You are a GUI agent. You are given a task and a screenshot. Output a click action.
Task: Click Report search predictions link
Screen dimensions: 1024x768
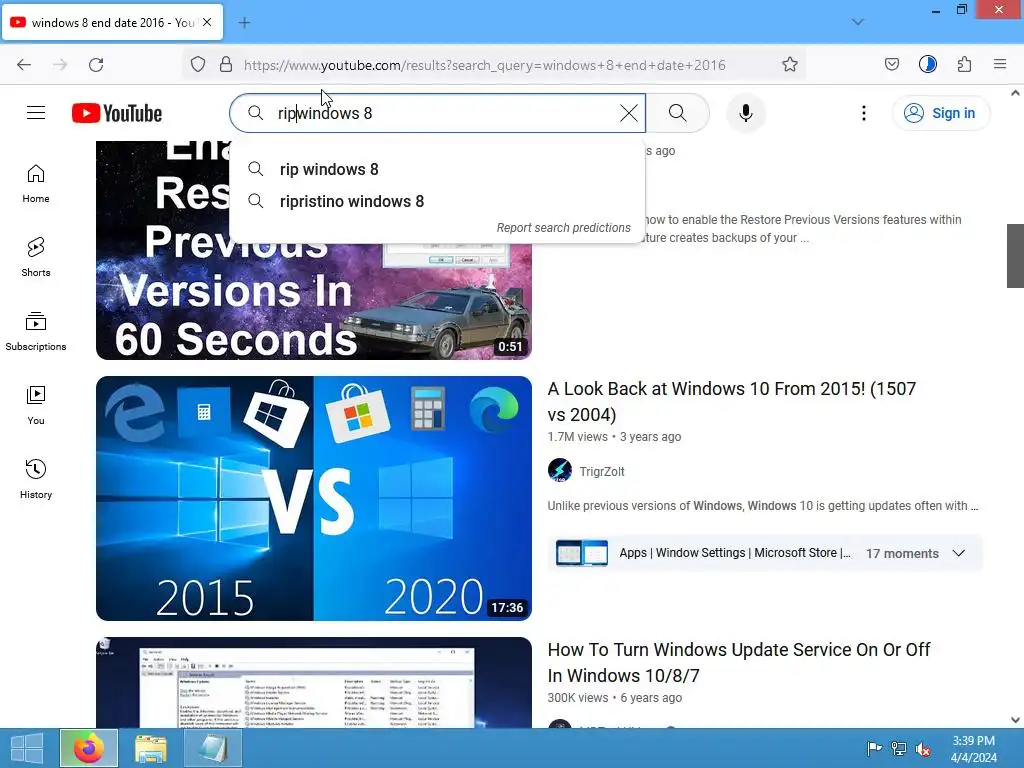(x=563, y=227)
